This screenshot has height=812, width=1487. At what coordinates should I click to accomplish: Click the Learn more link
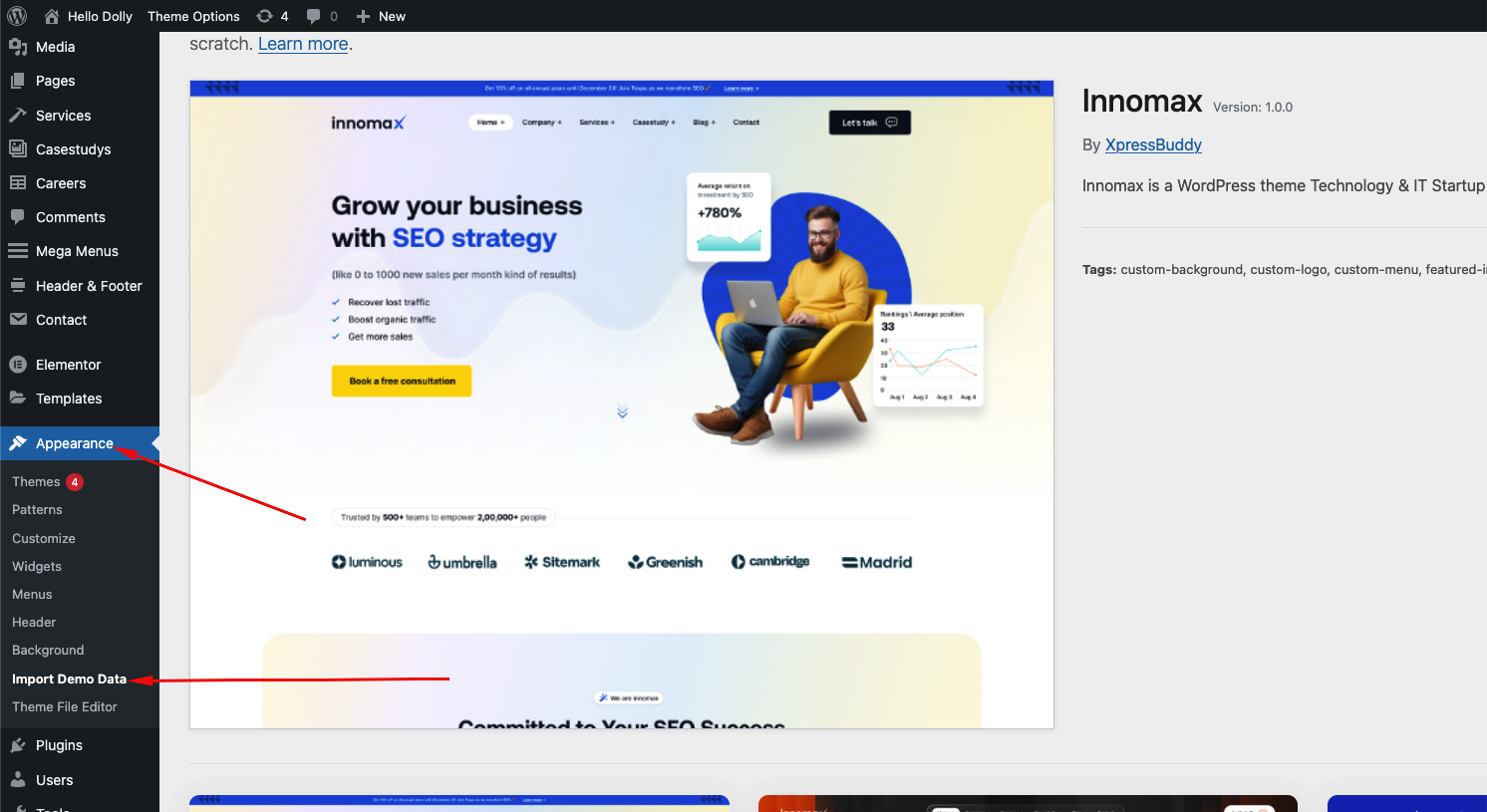tap(303, 44)
